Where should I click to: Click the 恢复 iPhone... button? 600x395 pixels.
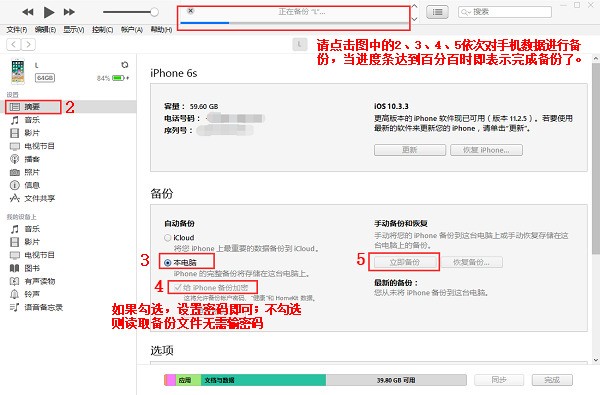click(486, 150)
